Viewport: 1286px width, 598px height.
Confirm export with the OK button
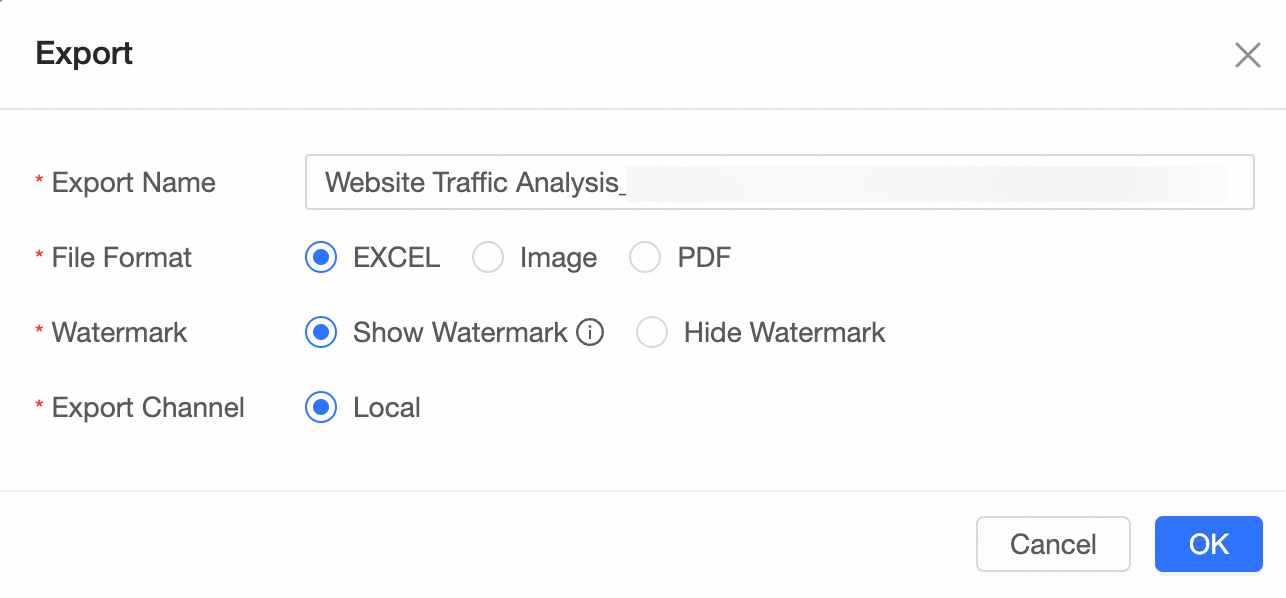coord(1209,544)
